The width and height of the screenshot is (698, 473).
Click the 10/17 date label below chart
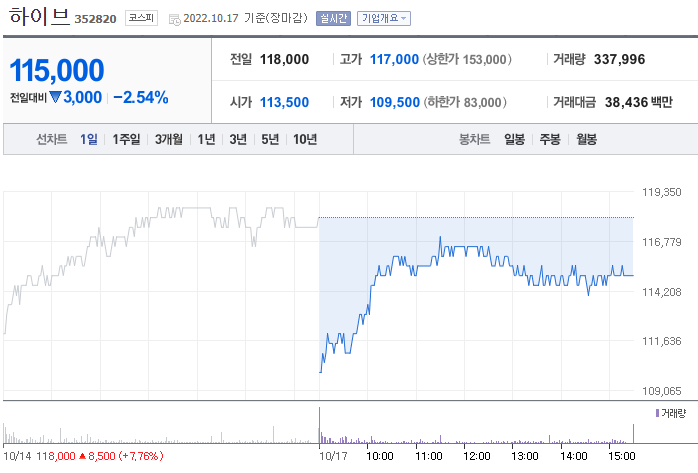pyautogui.click(x=333, y=456)
